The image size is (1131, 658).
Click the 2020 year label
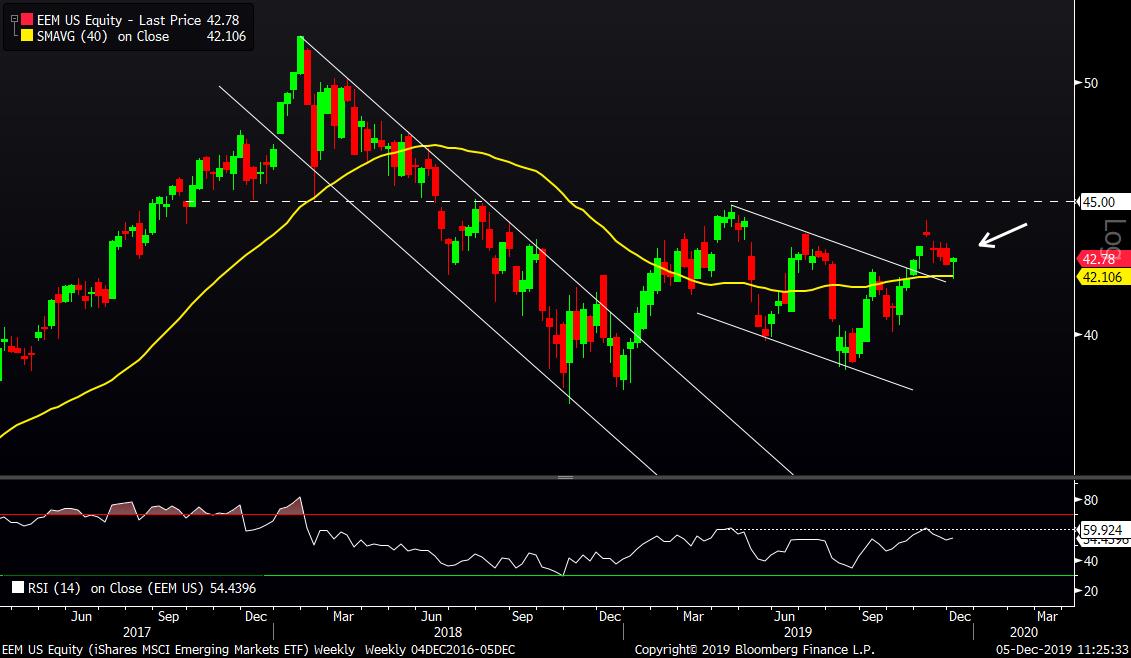[x=1024, y=632]
